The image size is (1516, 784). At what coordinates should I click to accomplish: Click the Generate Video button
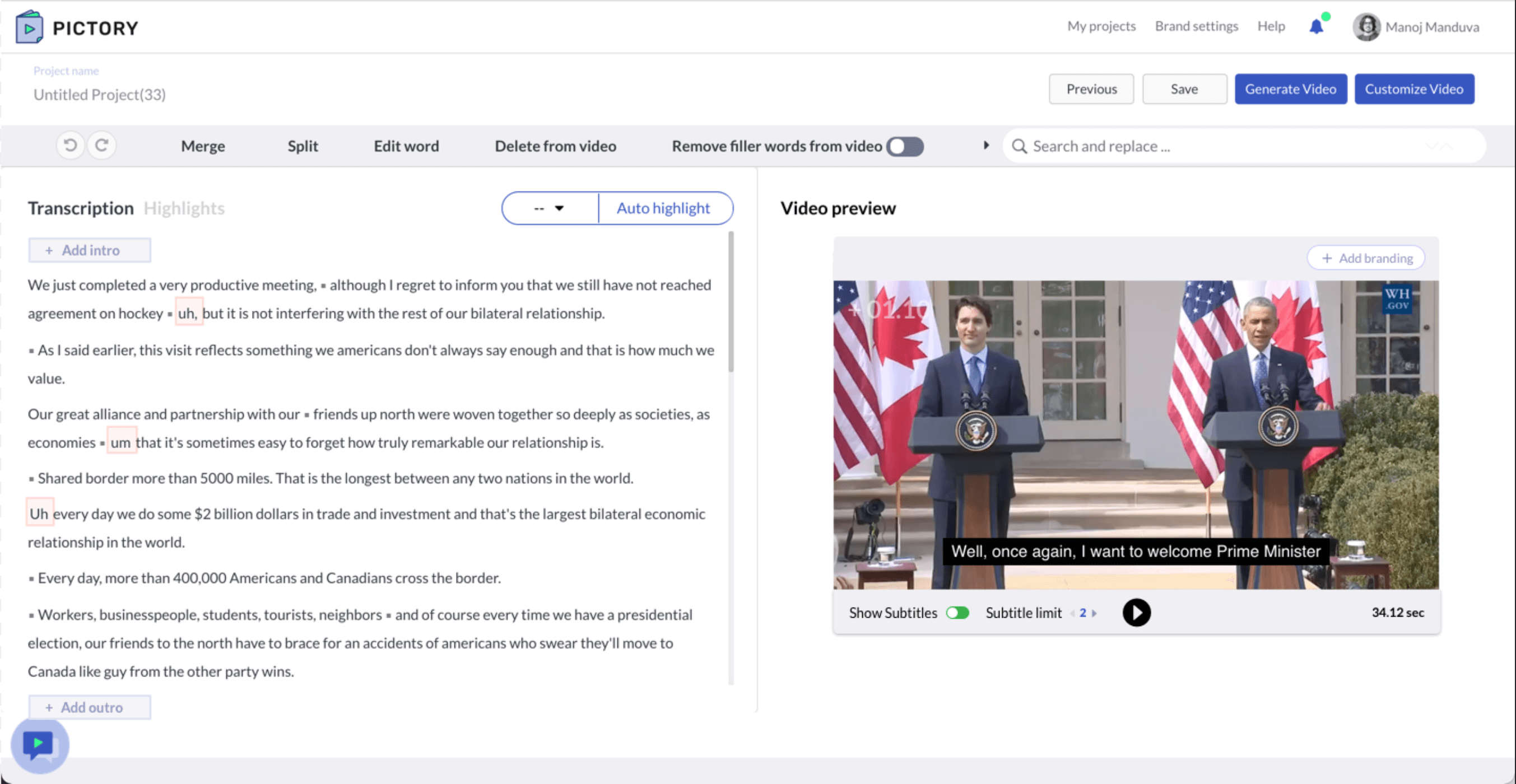coord(1290,90)
